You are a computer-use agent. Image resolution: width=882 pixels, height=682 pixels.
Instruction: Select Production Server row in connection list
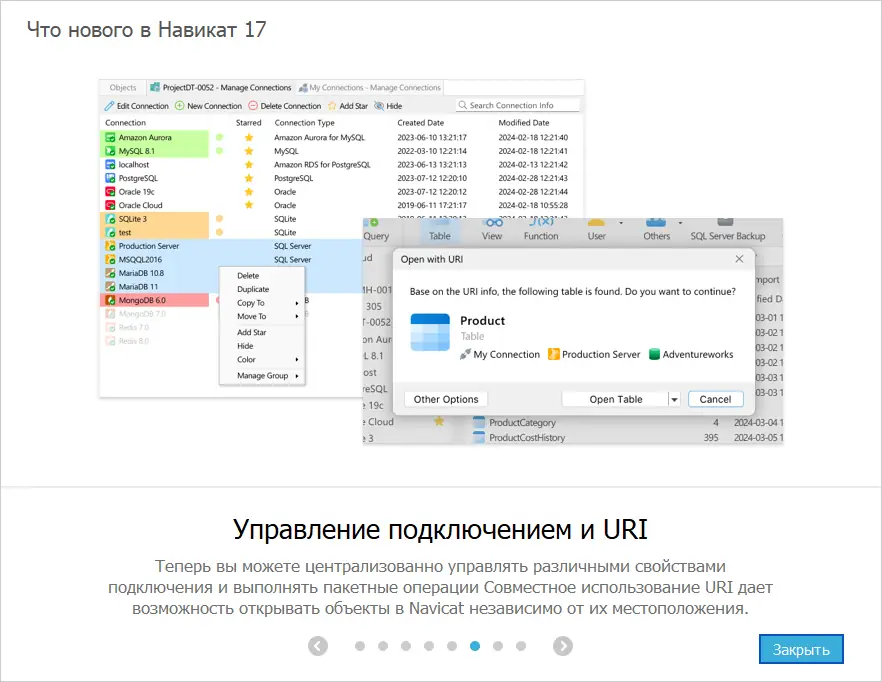coord(231,246)
